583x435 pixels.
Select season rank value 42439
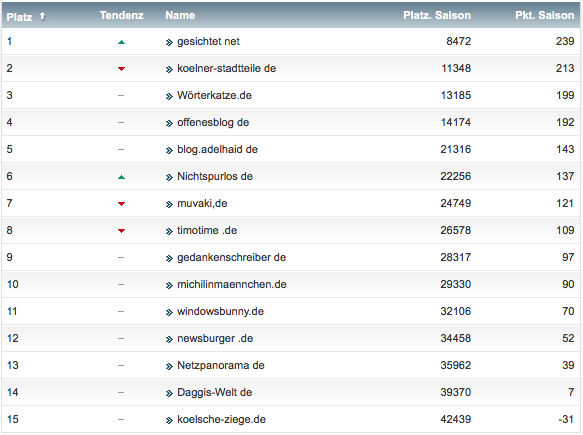pyautogui.click(x=456, y=419)
